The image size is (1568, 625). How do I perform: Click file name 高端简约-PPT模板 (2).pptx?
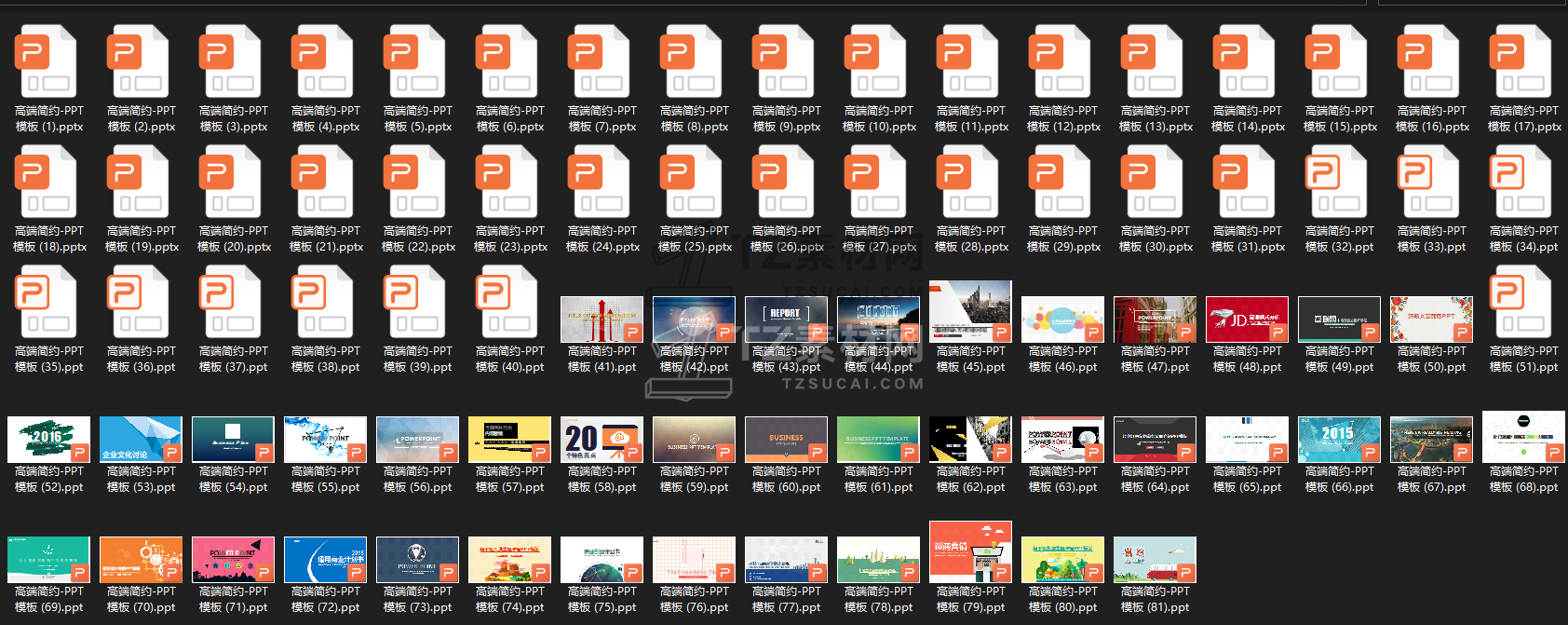click(x=141, y=118)
